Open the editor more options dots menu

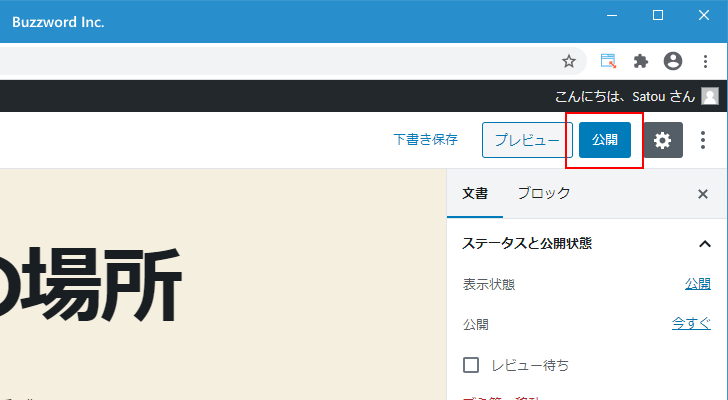pyautogui.click(x=703, y=140)
